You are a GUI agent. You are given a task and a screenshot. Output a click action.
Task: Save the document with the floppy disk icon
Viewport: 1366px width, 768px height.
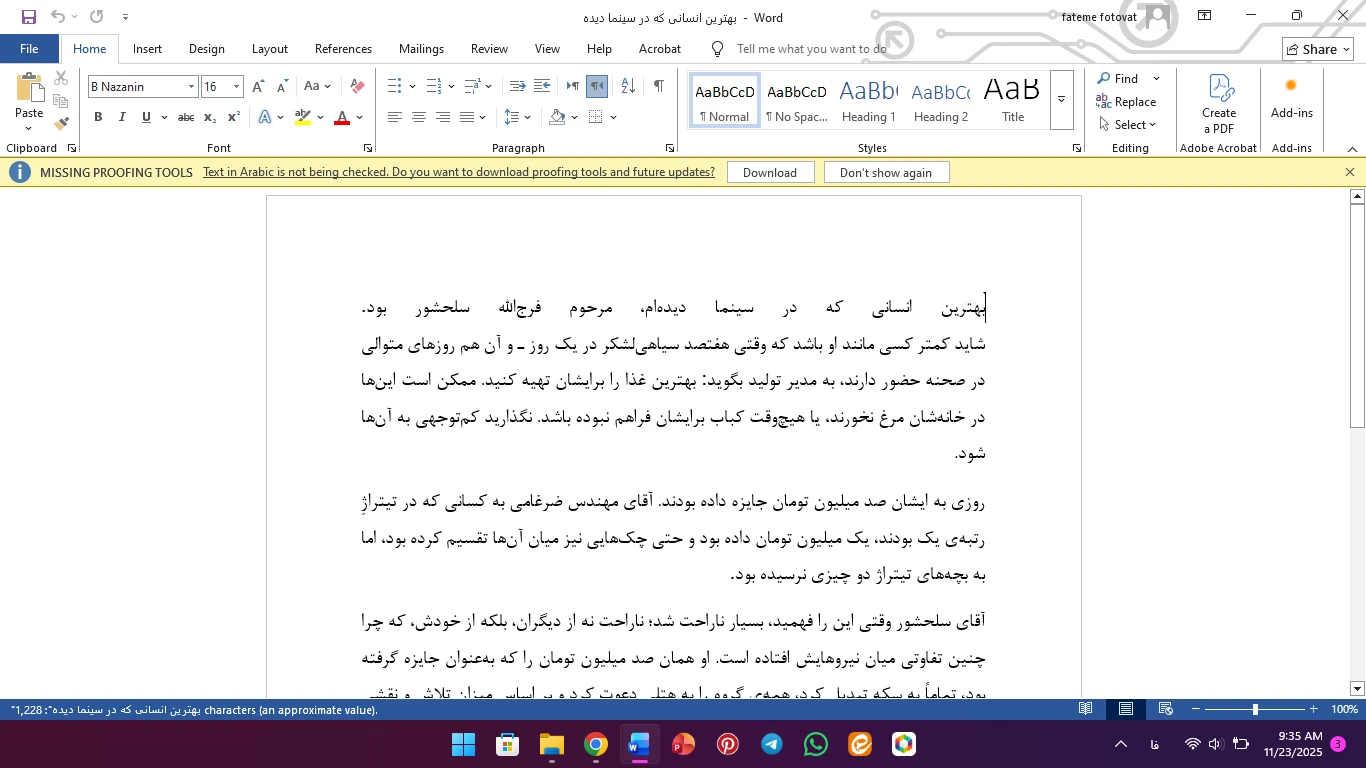(29, 17)
